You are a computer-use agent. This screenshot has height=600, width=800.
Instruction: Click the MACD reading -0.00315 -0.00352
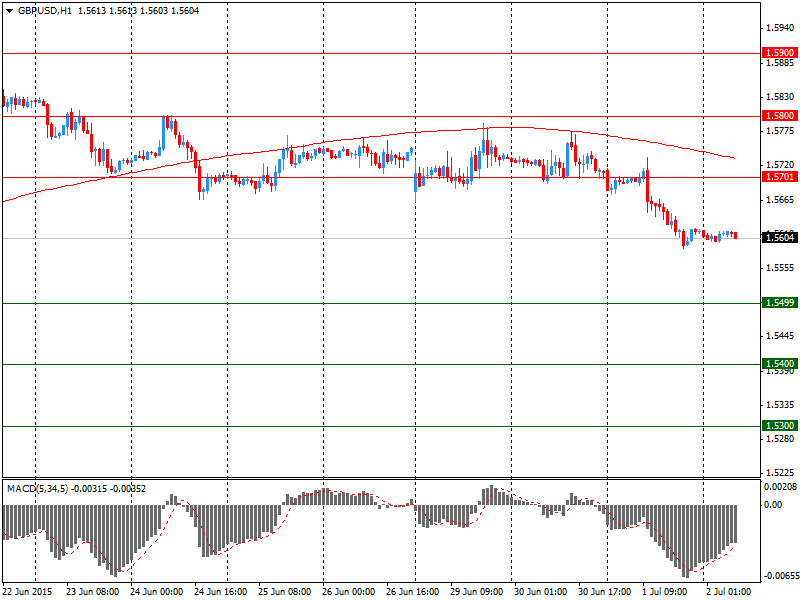[x=109, y=489]
